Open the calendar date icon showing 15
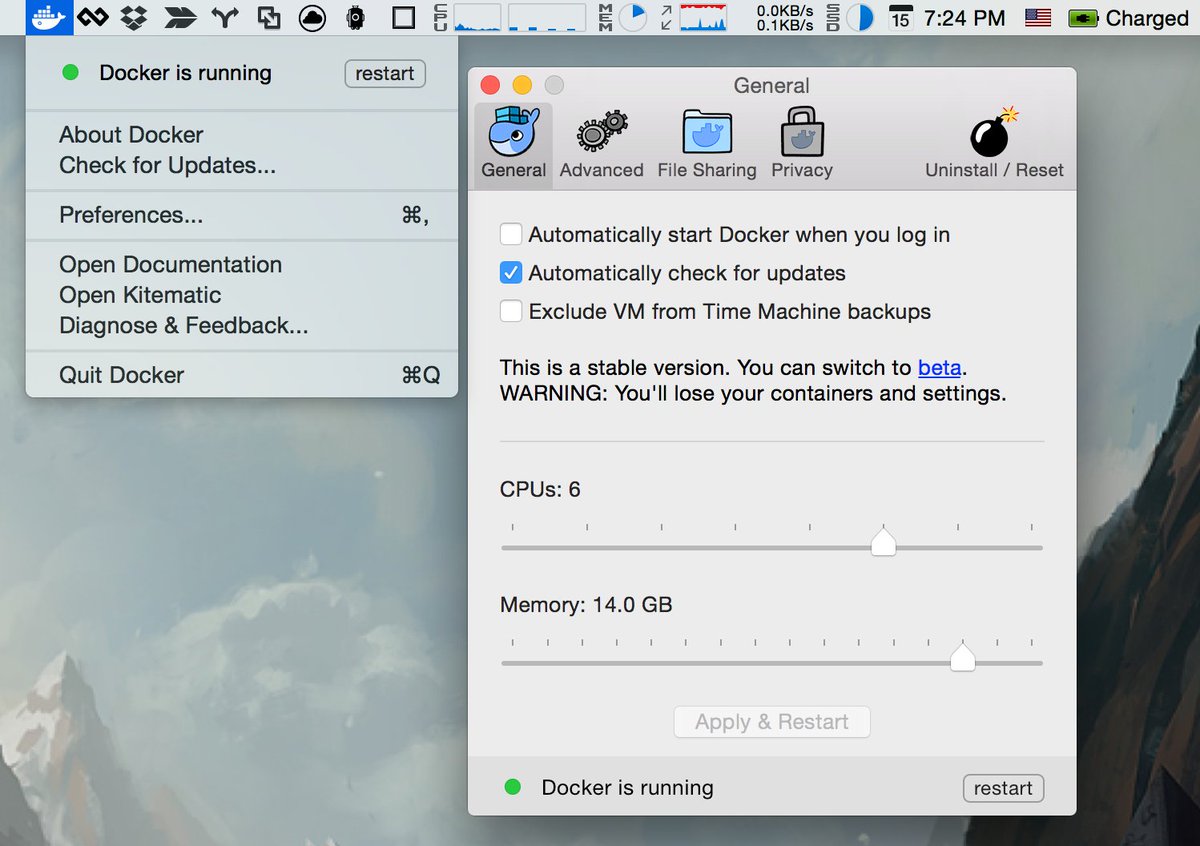 pyautogui.click(x=900, y=17)
